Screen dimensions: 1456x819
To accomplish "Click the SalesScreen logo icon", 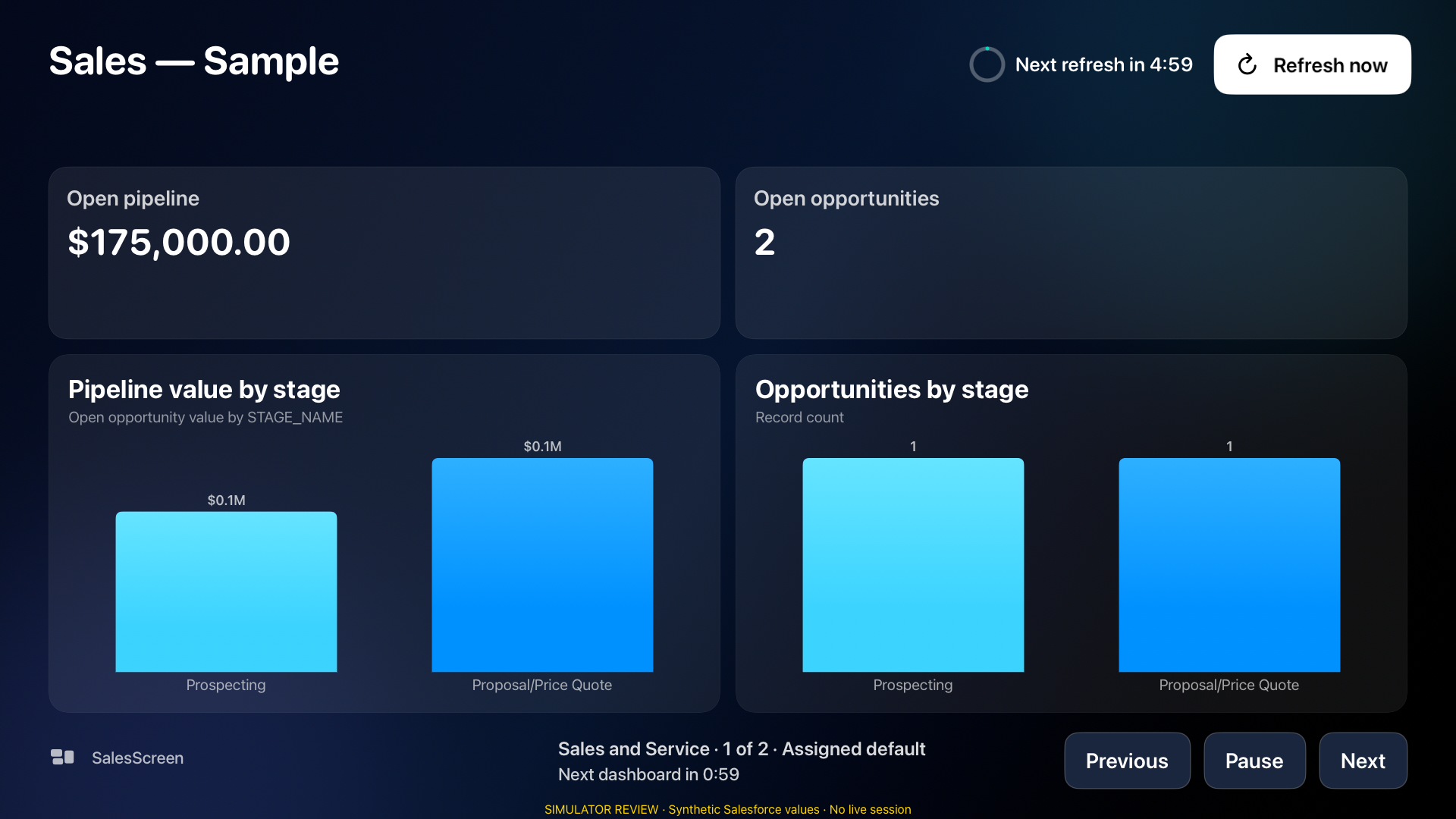I will coord(62,757).
